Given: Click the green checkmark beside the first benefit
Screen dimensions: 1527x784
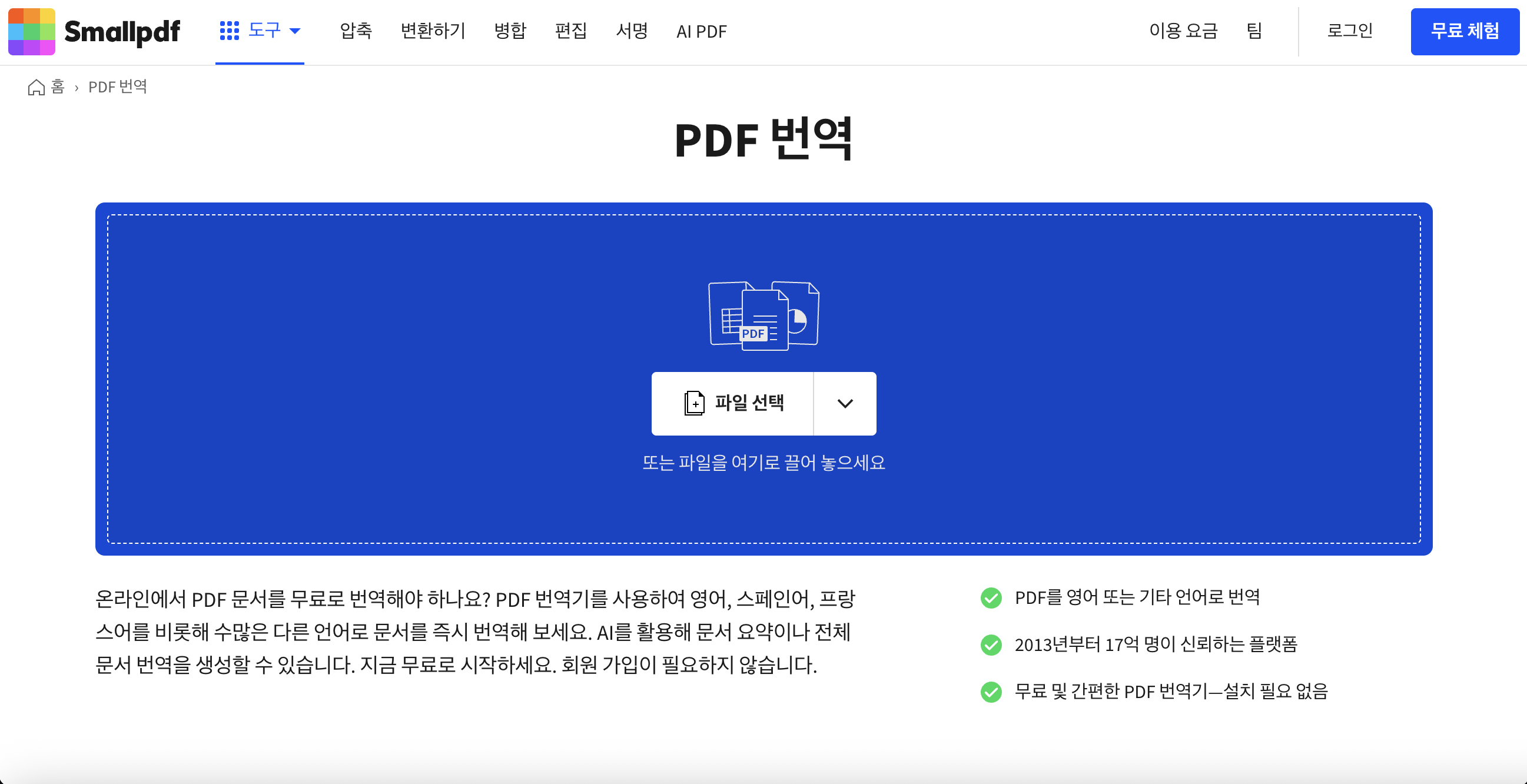Looking at the screenshot, I should click(x=991, y=599).
